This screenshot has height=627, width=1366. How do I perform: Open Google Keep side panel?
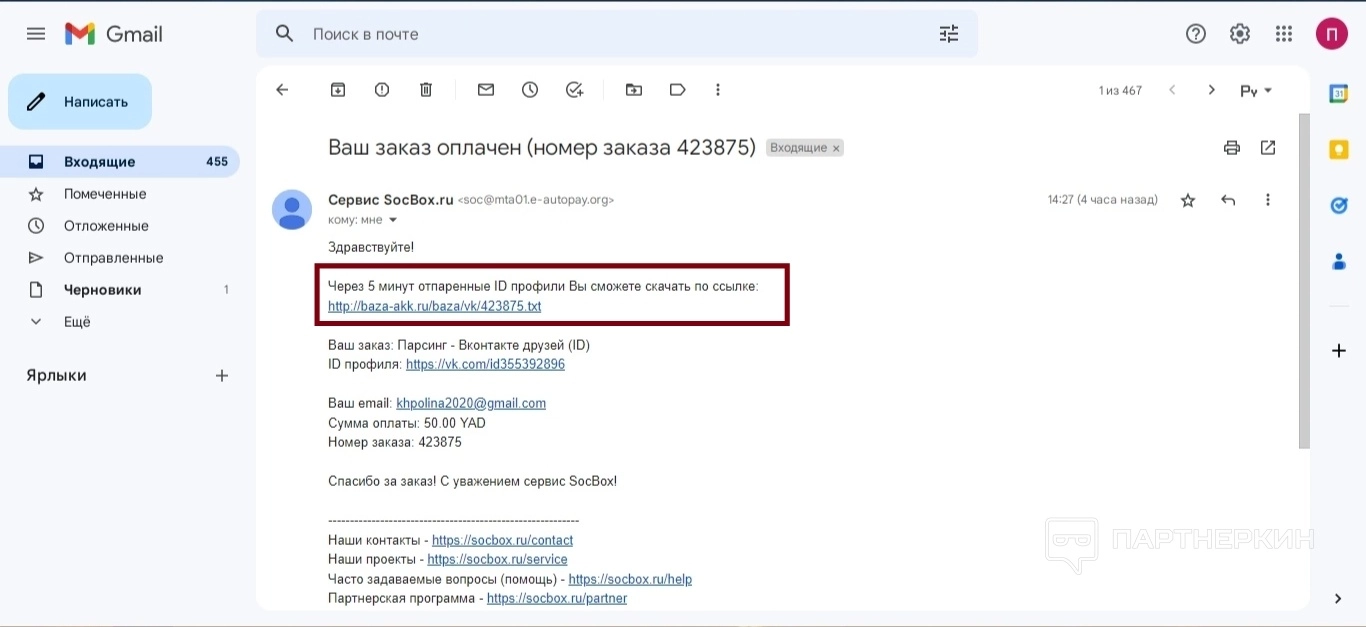click(1339, 150)
